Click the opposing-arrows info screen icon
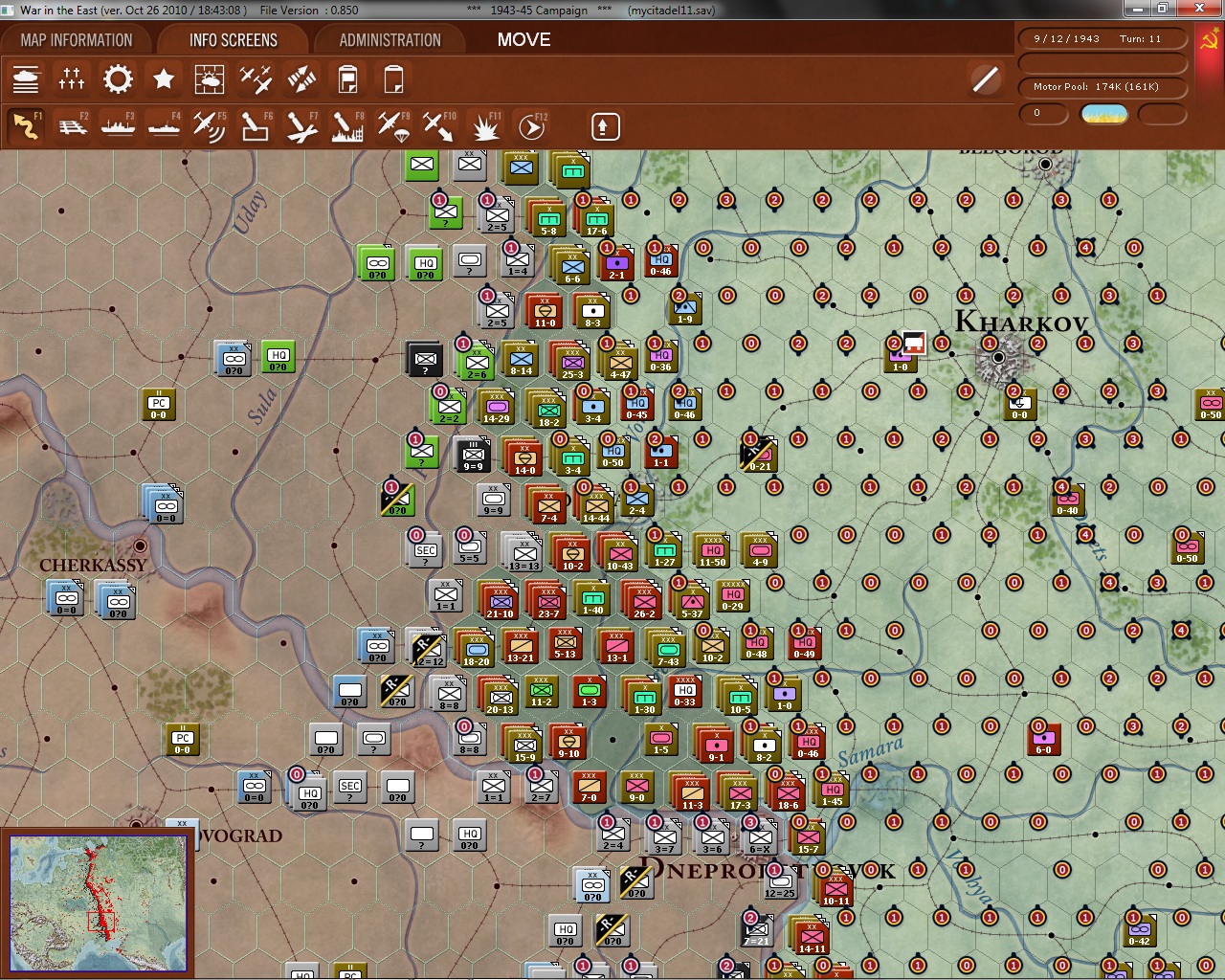This screenshot has width=1225, height=980. point(301,79)
